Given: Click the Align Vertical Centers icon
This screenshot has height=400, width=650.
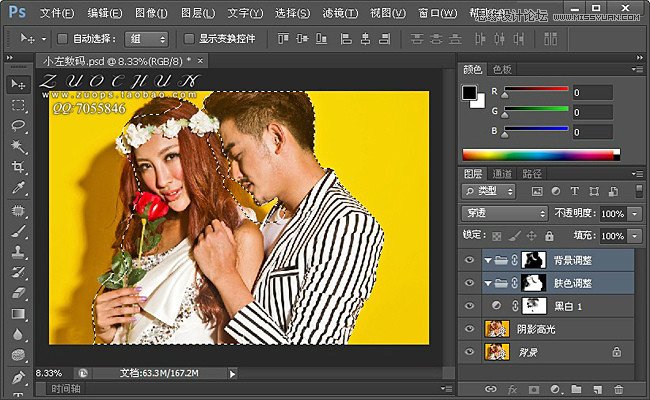Looking at the screenshot, I should pyautogui.click(x=302, y=39).
